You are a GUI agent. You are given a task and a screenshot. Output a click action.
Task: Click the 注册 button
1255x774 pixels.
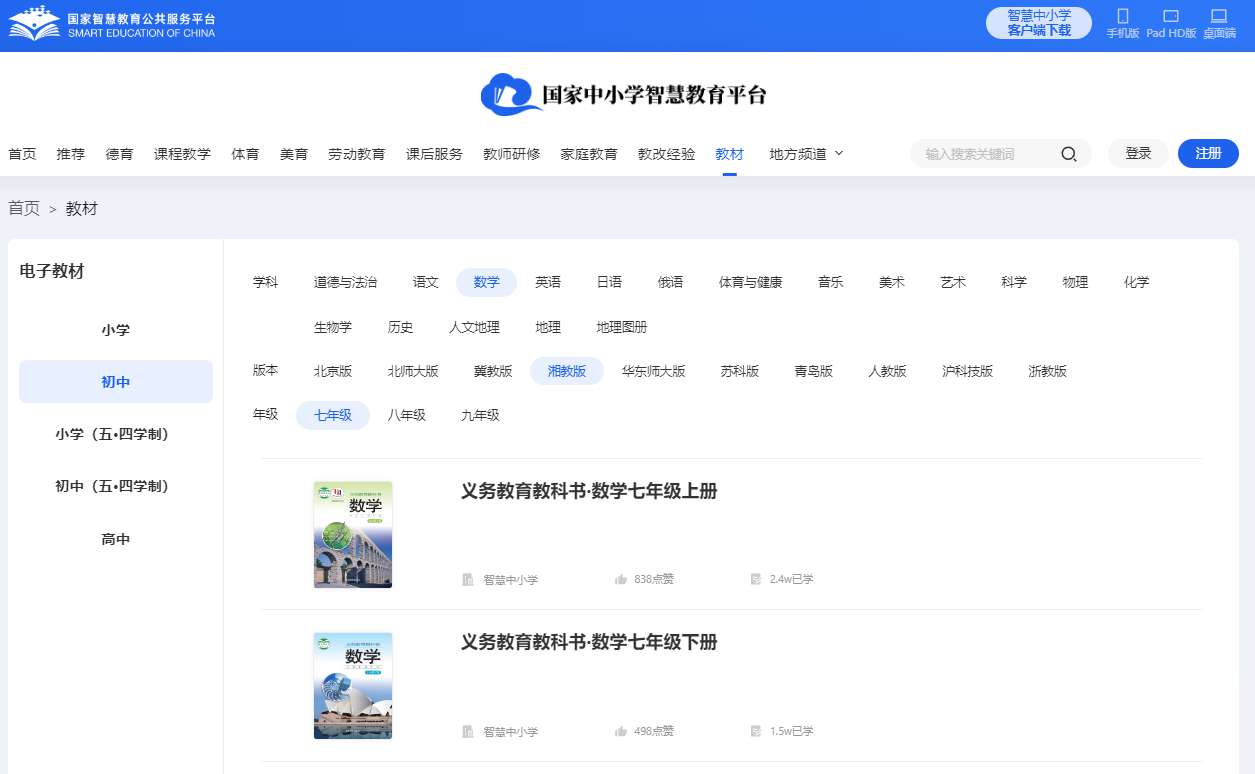point(1208,153)
